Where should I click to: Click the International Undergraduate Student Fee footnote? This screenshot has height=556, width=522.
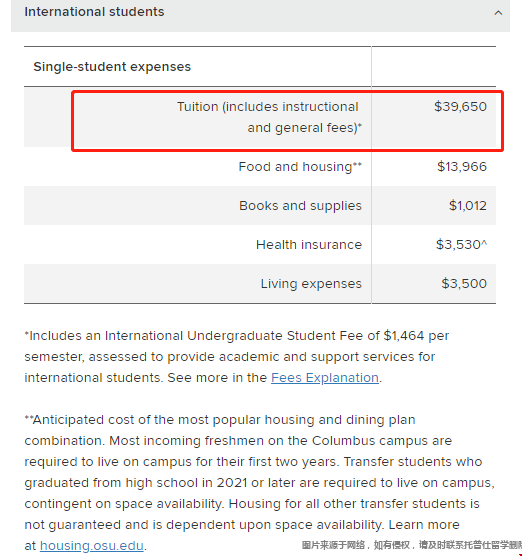point(238,357)
